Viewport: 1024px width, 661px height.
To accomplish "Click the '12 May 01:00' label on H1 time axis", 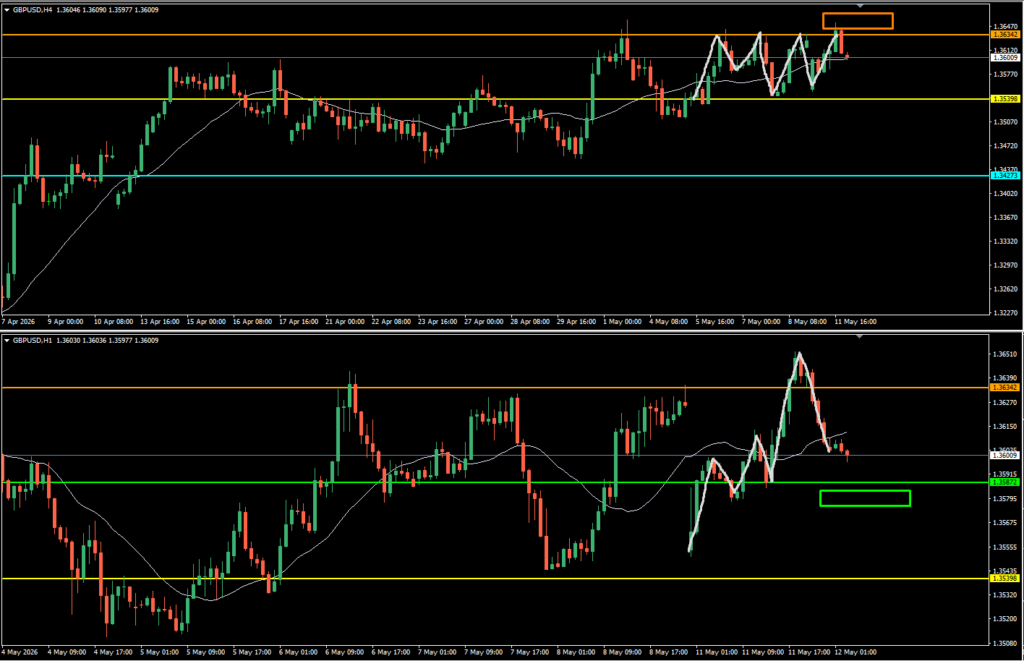I will (x=856, y=652).
